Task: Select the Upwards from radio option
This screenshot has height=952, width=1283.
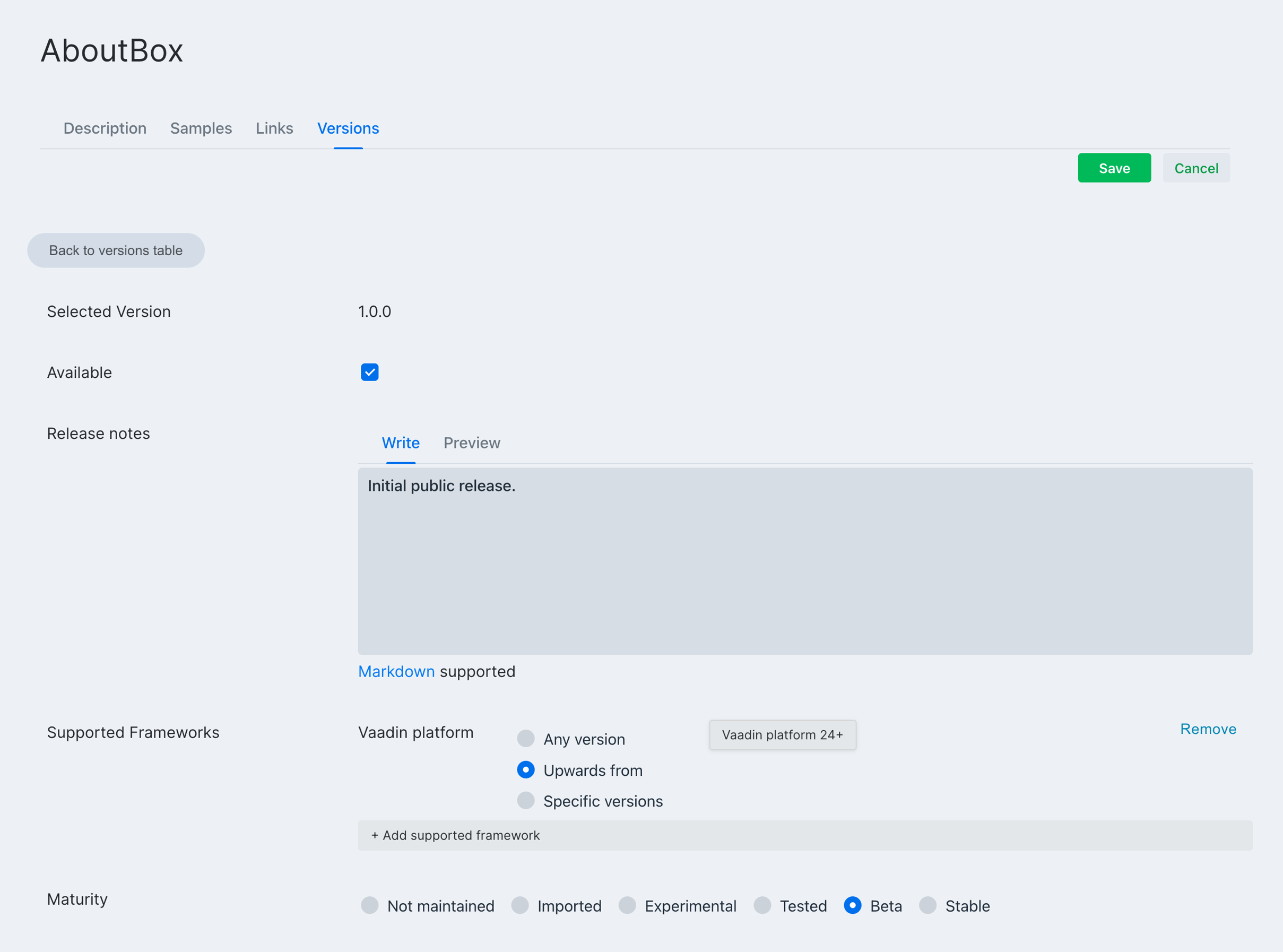Action: coord(525,770)
